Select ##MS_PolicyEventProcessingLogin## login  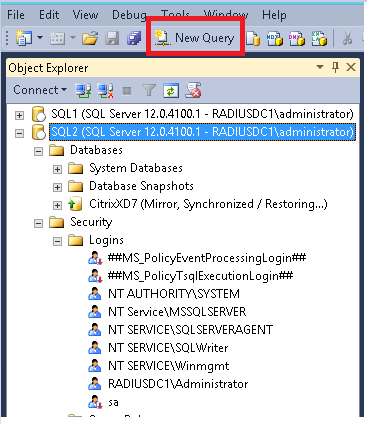pos(207,258)
